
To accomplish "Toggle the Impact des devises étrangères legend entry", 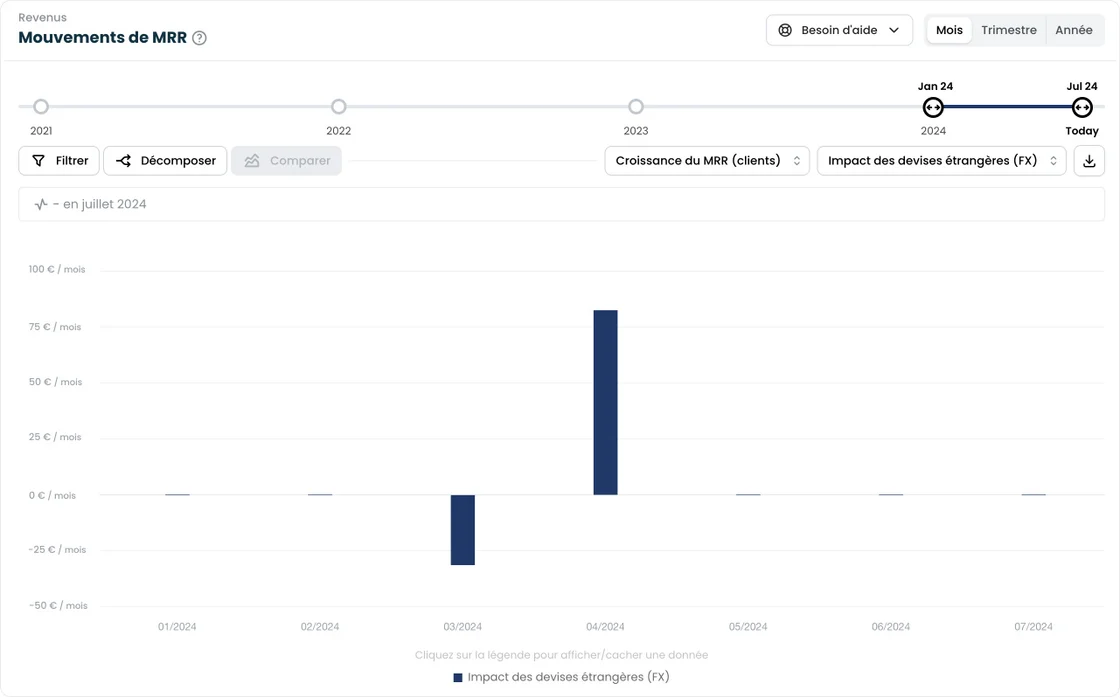I will [x=561, y=677].
